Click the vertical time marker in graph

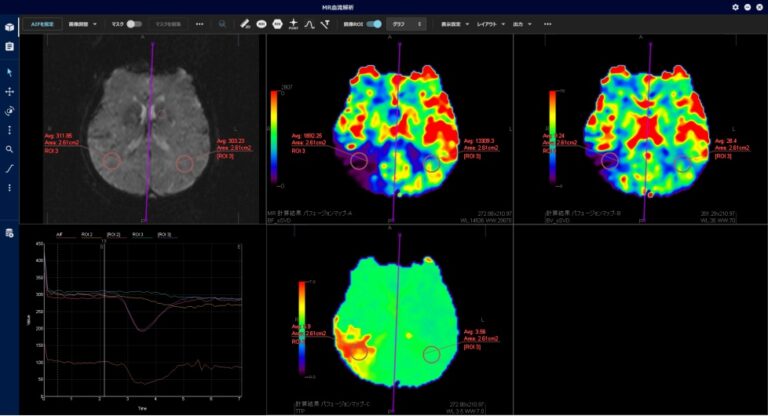[x=104, y=320]
